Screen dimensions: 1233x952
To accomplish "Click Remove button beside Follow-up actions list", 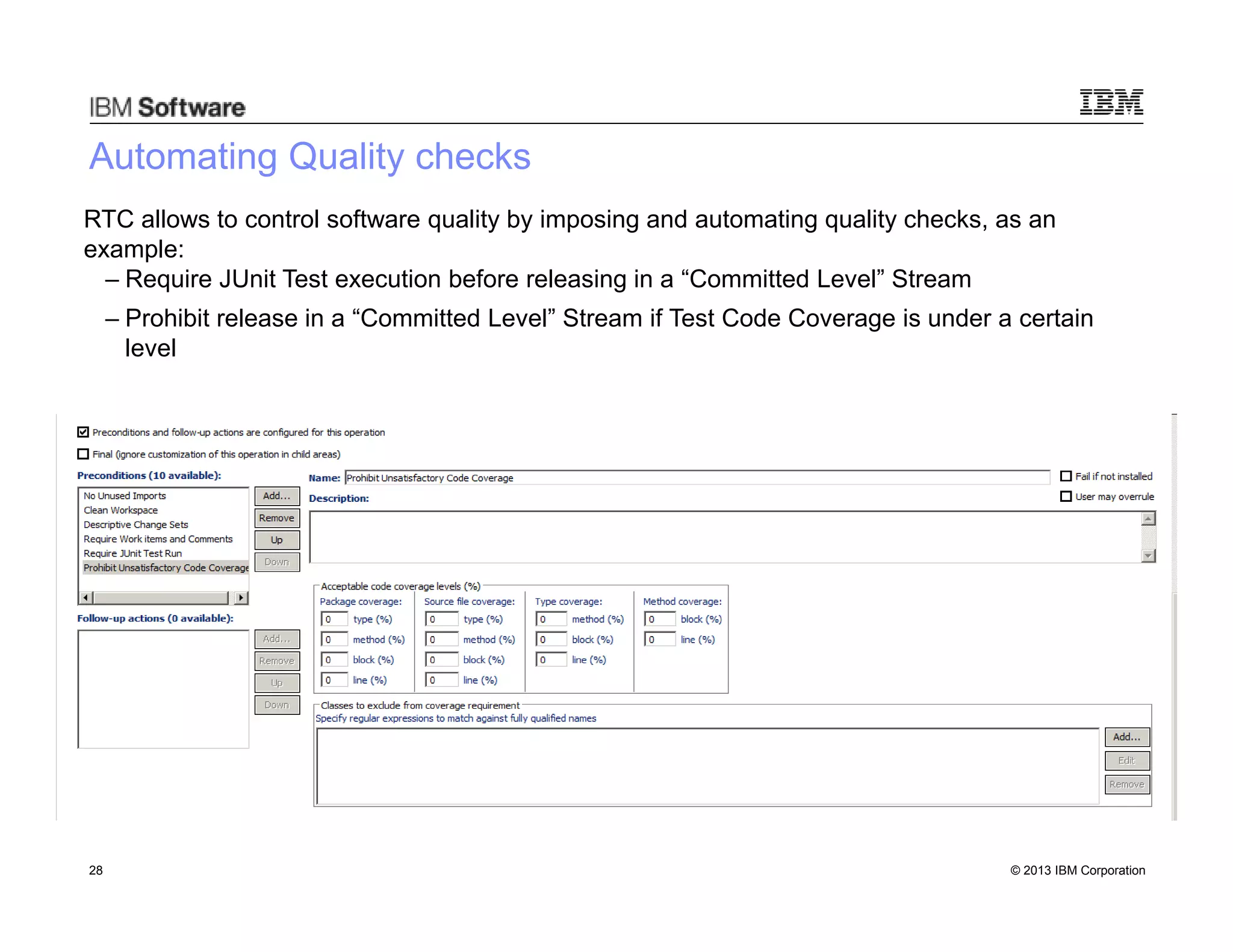I will click(x=277, y=661).
